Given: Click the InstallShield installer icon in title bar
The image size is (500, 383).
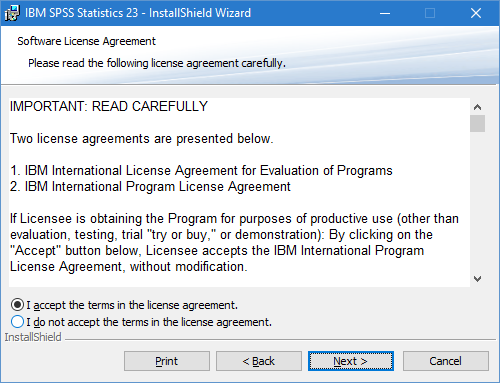Looking at the screenshot, I should pyautogui.click(x=12, y=13).
